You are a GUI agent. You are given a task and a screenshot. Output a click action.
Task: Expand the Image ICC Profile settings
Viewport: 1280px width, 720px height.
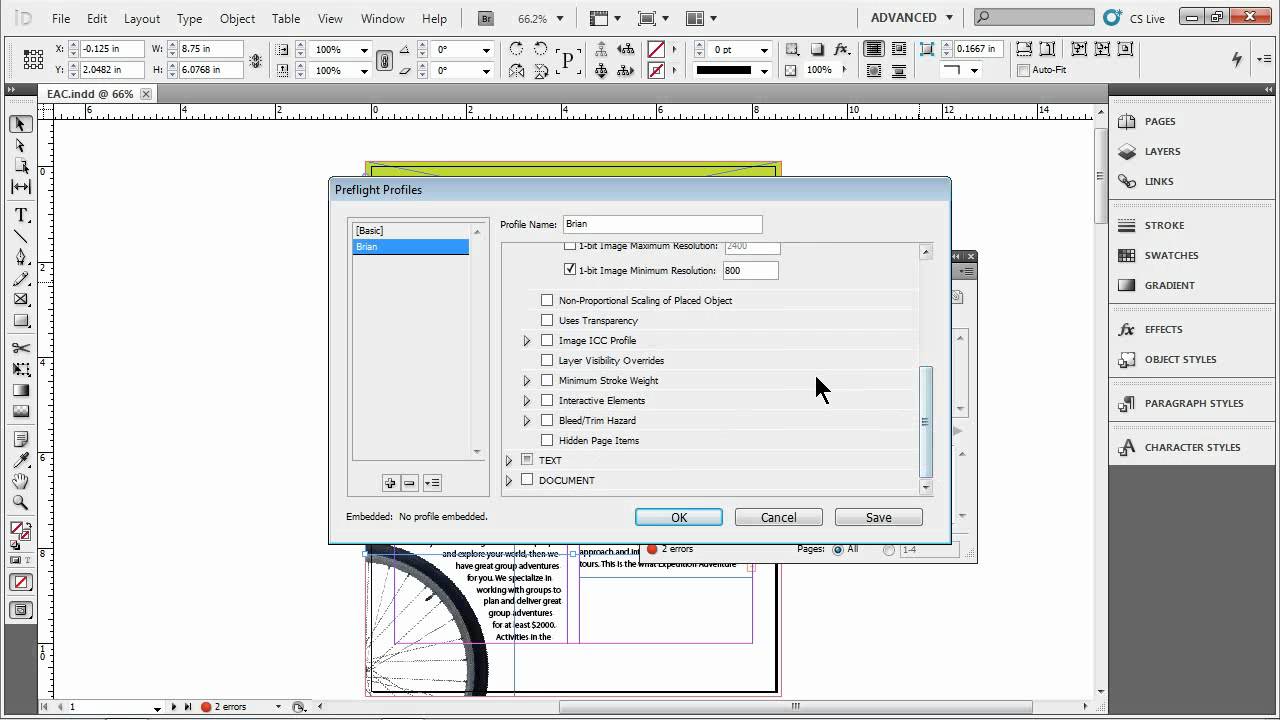[527, 341]
